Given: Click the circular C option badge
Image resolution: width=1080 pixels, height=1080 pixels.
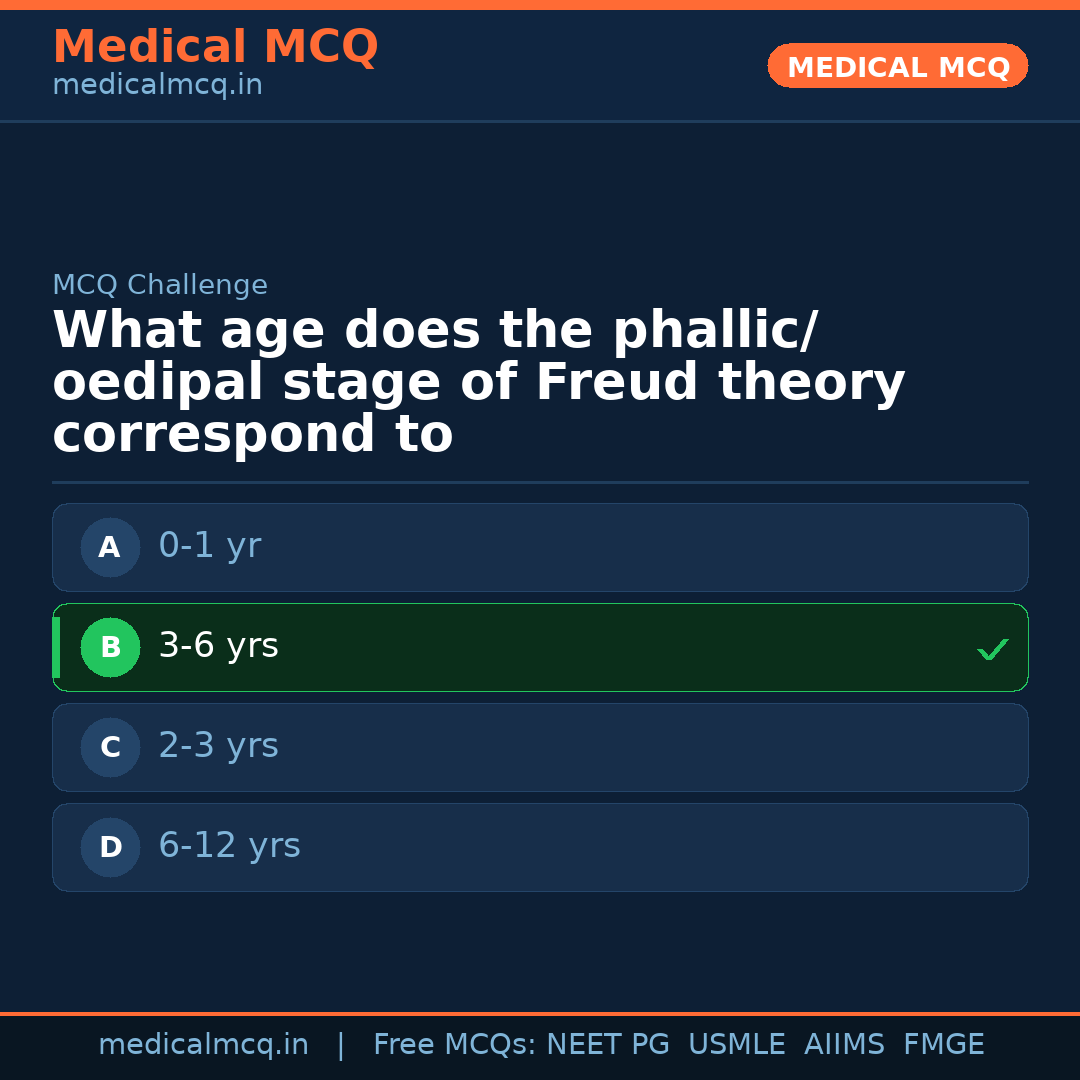Looking at the screenshot, I should click(110, 747).
